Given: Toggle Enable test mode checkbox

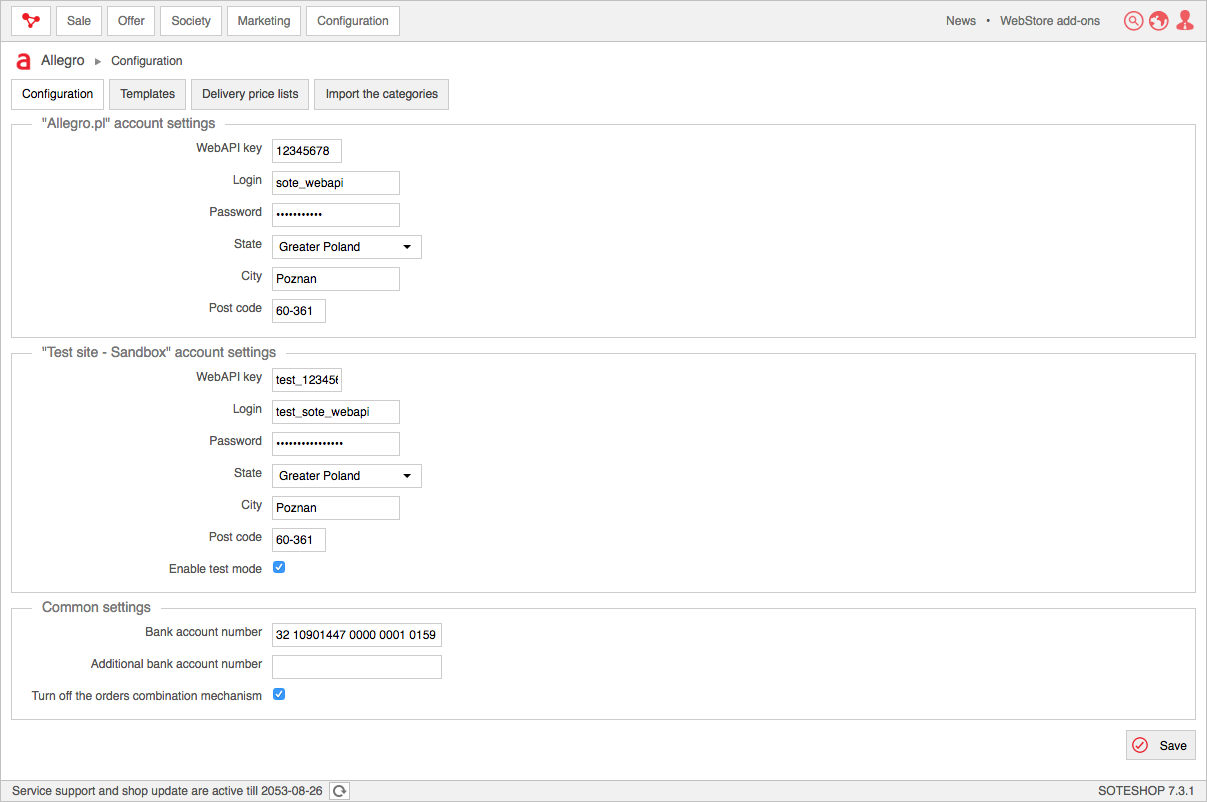Looking at the screenshot, I should [x=279, y=567].
